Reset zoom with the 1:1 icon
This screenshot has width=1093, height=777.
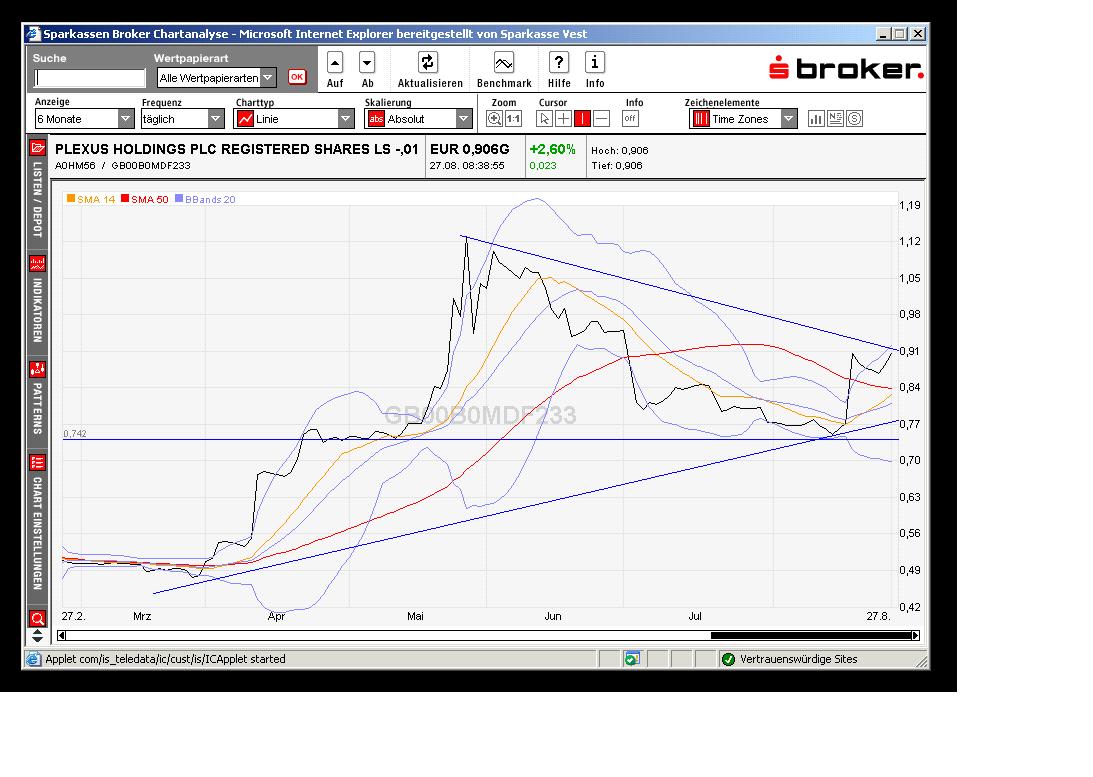point(513,118)
